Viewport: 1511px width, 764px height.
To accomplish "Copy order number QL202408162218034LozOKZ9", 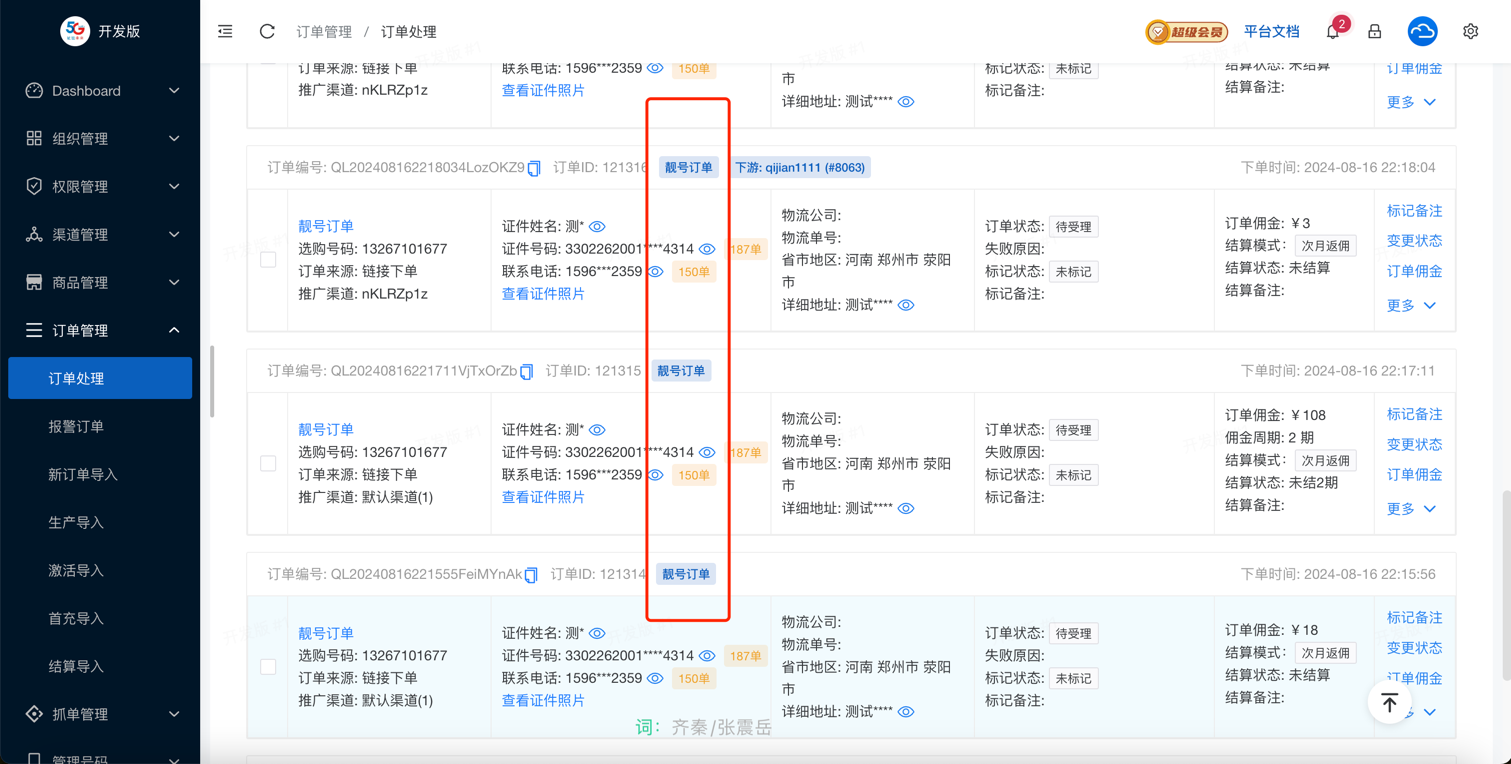I will click(534, 168).
